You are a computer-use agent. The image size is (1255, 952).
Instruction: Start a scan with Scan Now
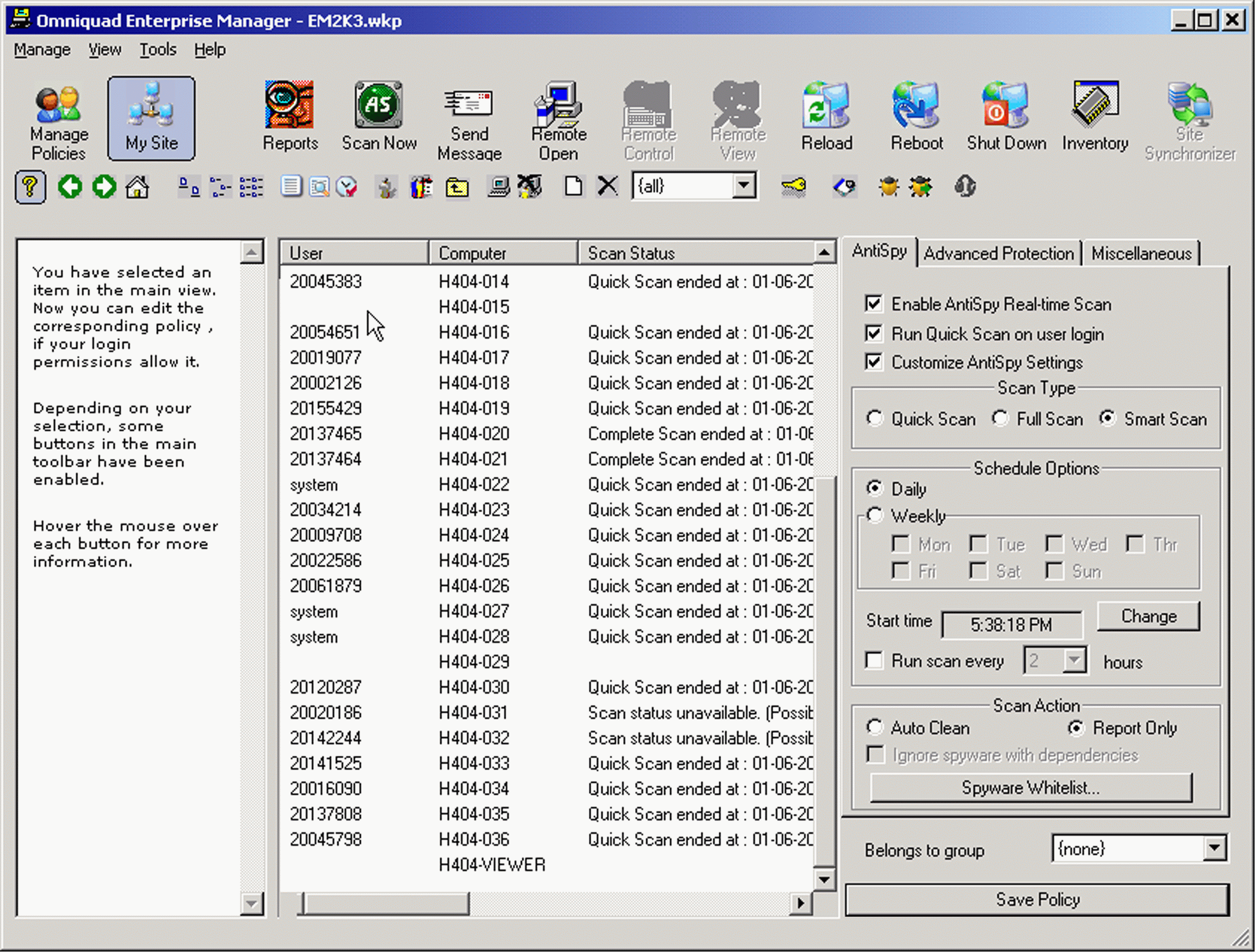point(379,116)
